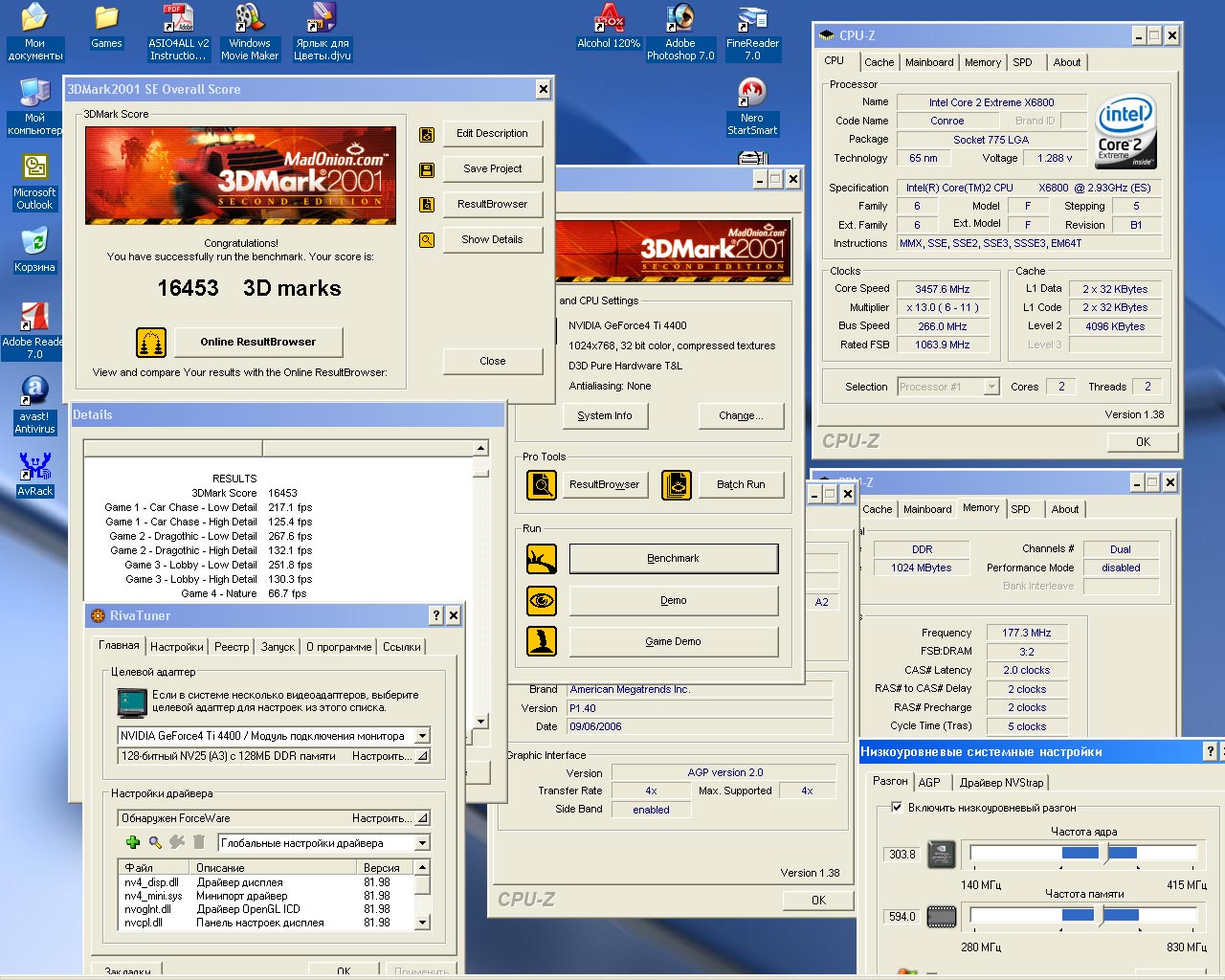Open Microsoft Outlook desktop icon
Viewport: 1225px width, 980px height.
(34, 182)
